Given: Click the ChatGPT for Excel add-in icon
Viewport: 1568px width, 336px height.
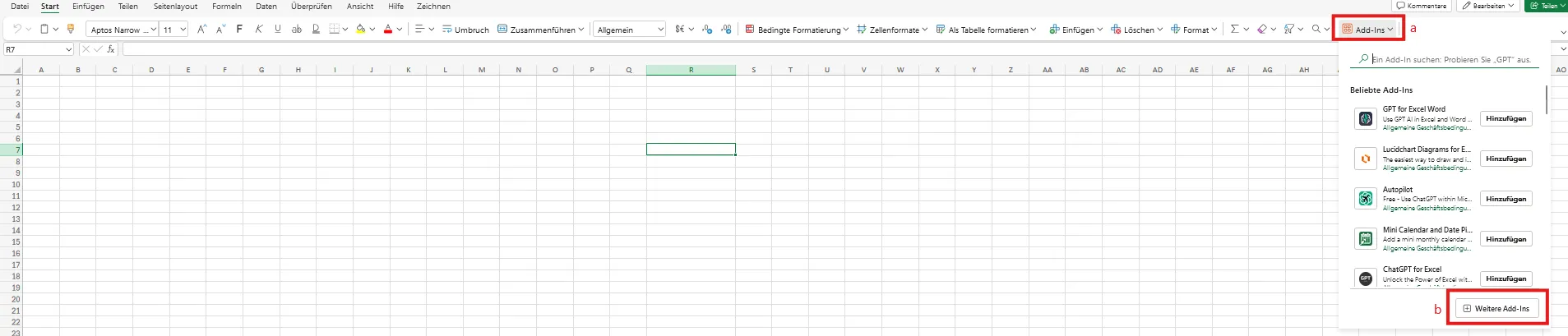Looking at the screenshot, I should [1365, 278].
